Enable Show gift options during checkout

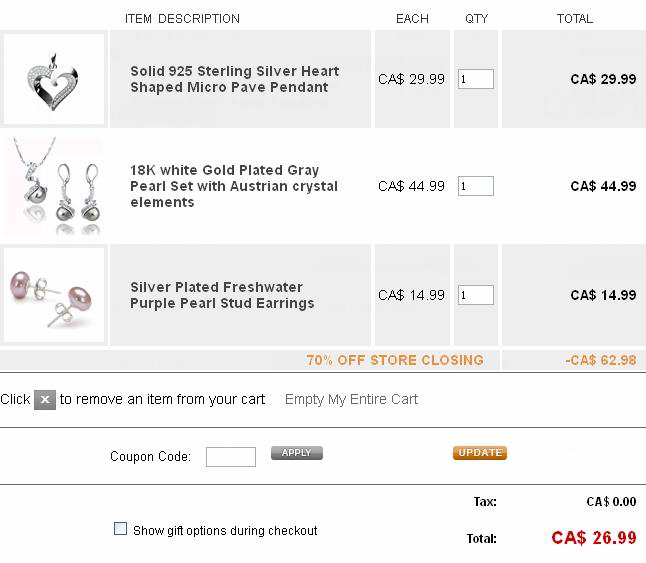121,529
